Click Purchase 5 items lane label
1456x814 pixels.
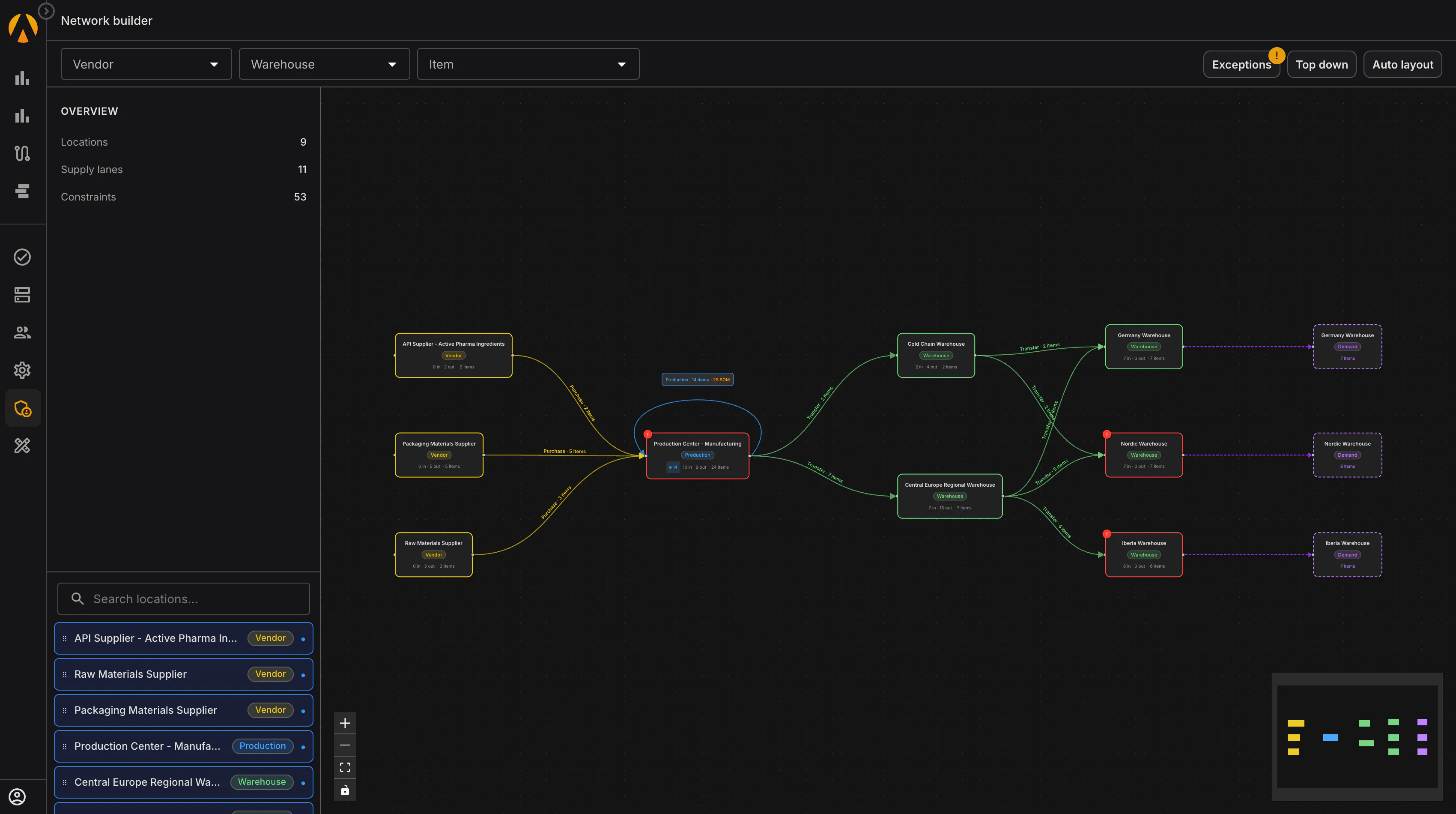[564, 451]
